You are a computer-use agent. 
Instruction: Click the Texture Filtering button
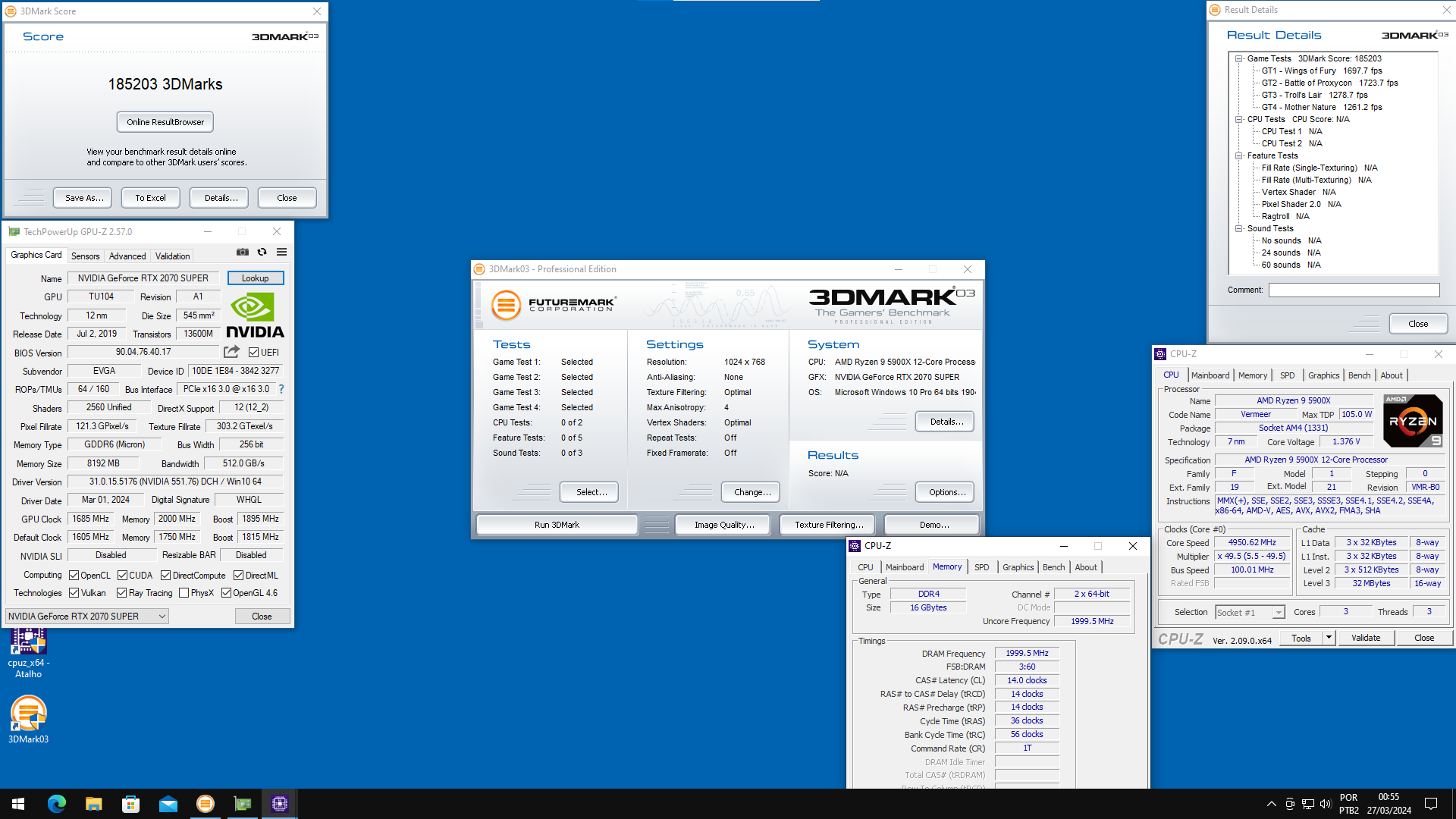829,525
